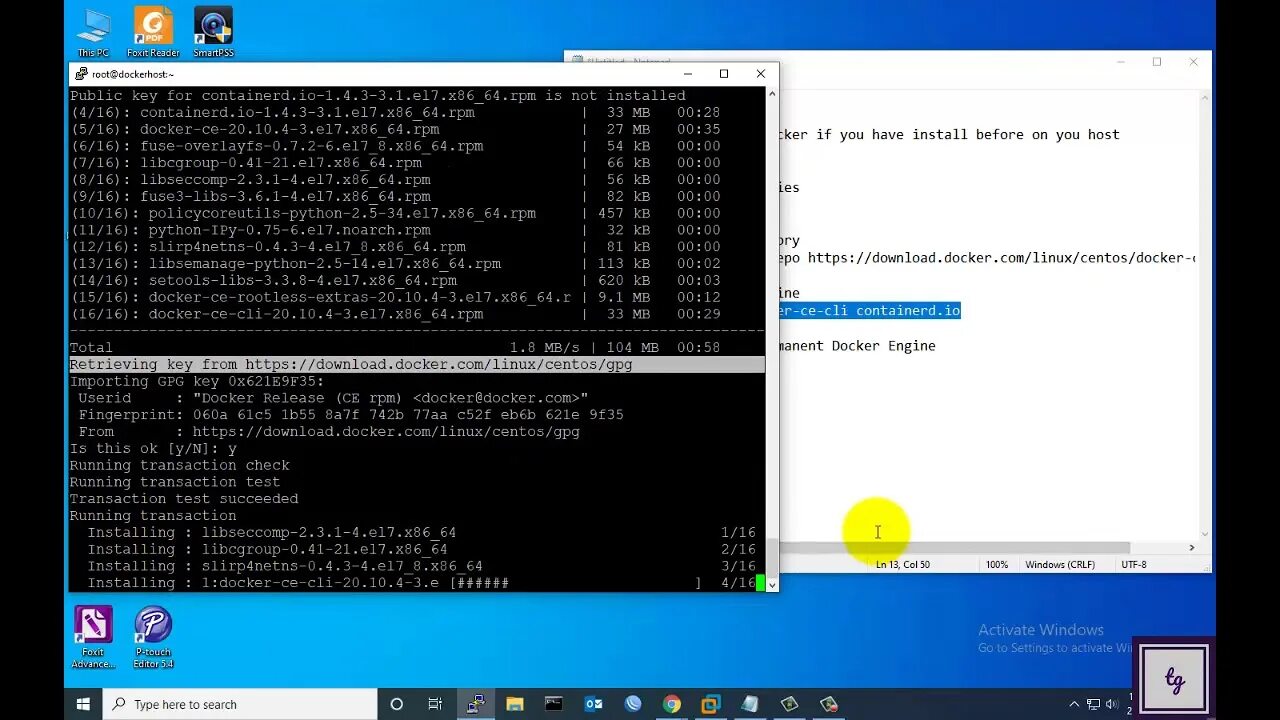Click the 'Retrieving key from' highlighted terminal line

(417, 365)
